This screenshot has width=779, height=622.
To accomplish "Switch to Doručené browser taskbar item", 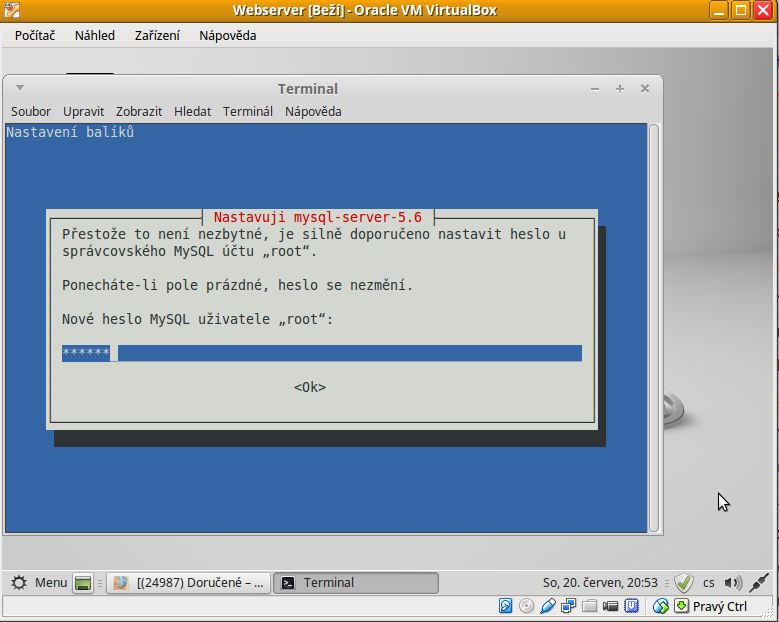I will (x=188, y=583).
